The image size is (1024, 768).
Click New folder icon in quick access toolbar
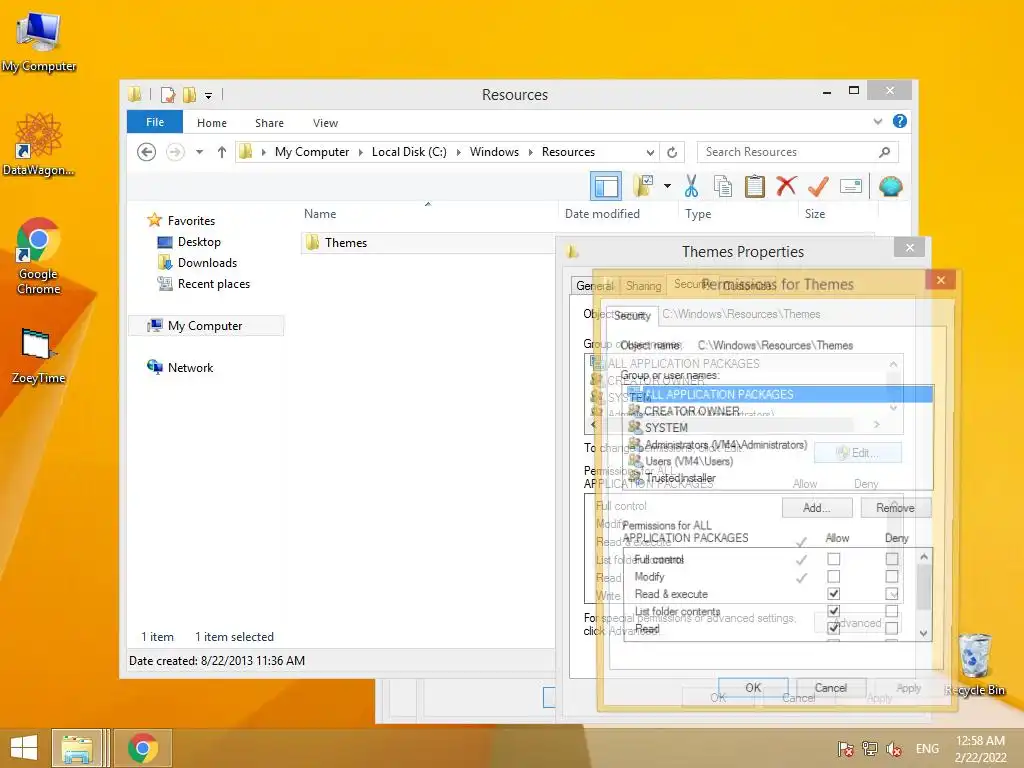(189, 95)
